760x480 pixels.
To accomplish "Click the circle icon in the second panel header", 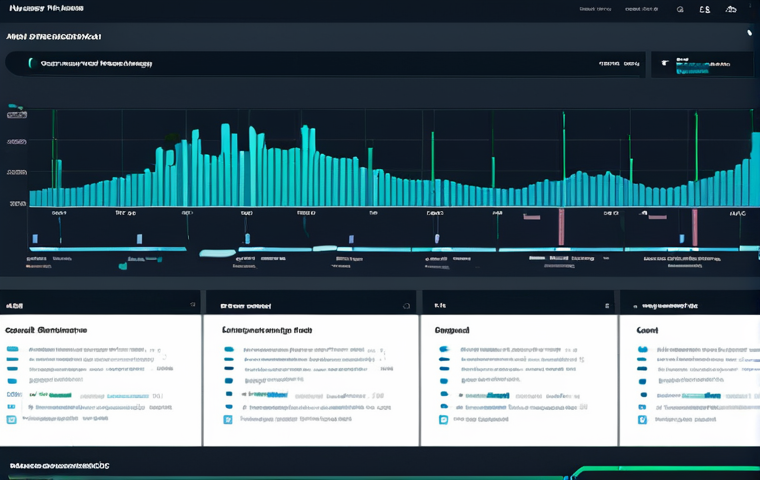I will point(406,306).
